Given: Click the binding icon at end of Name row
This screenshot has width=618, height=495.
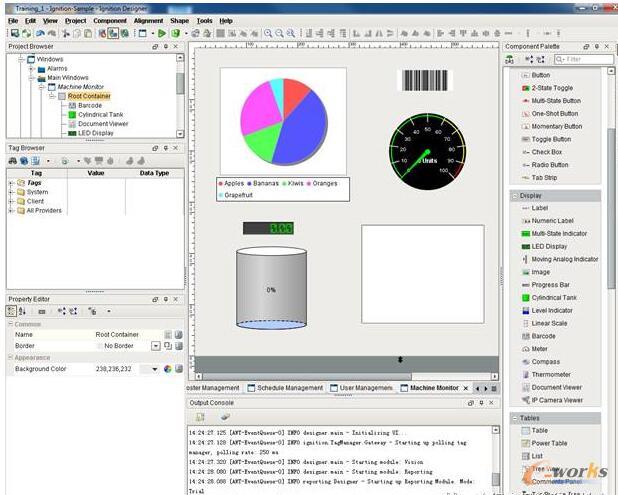Looking at the screenshot, I should pyautogui.click(x=179, y=335).
